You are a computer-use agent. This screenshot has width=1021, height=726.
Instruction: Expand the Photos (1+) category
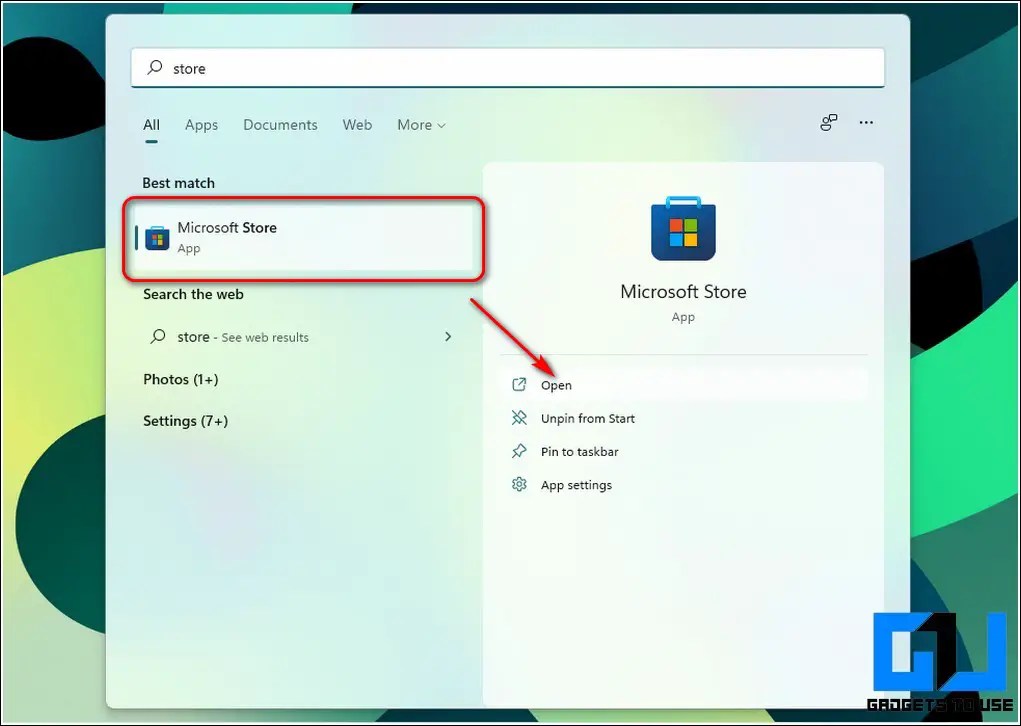click(180, 379)
